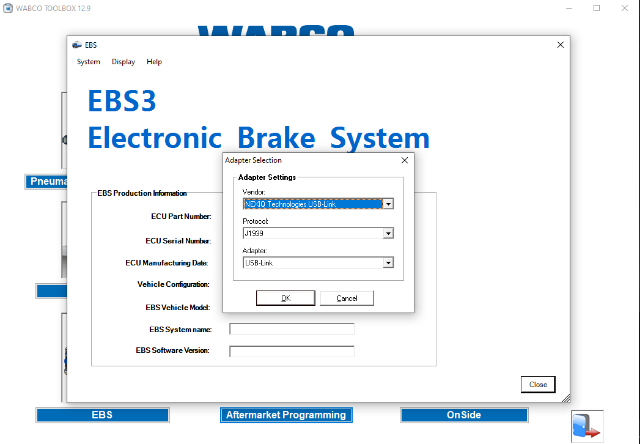The image size is (640, 444).
Task: Close the WABCO TOOLBOX window
Action: 624,8
